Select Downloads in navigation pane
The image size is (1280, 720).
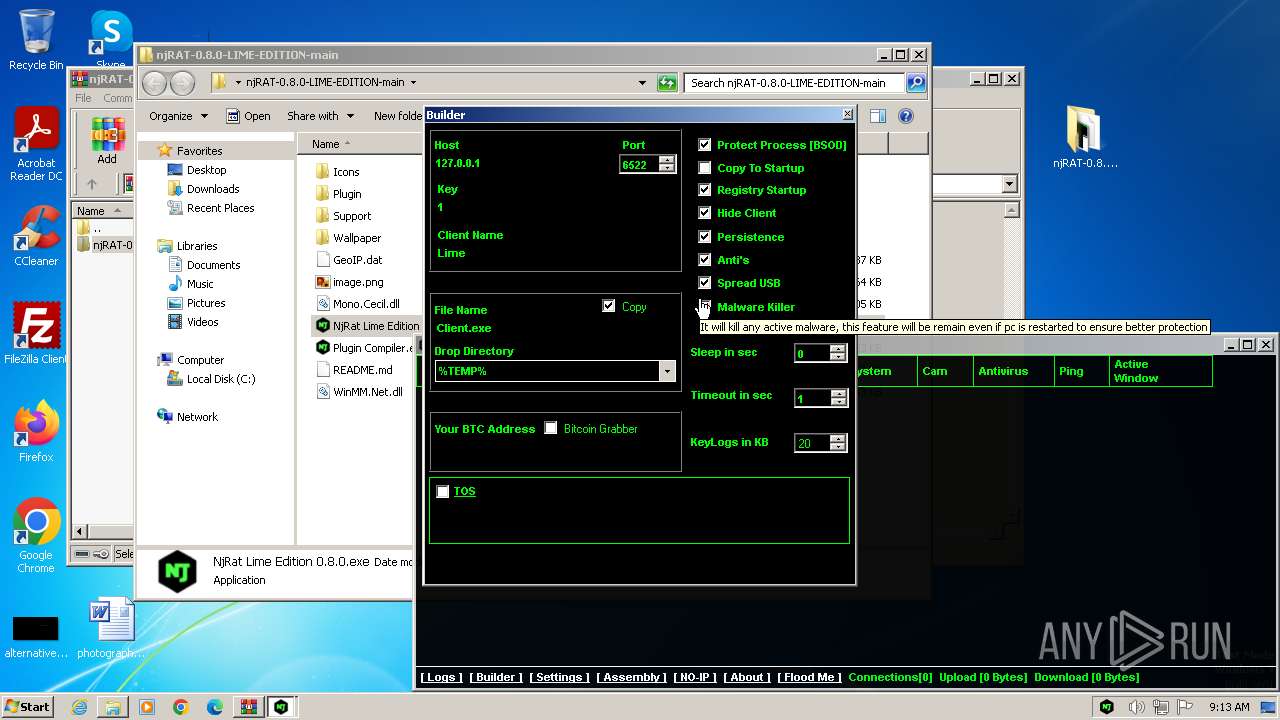(213, 189)
